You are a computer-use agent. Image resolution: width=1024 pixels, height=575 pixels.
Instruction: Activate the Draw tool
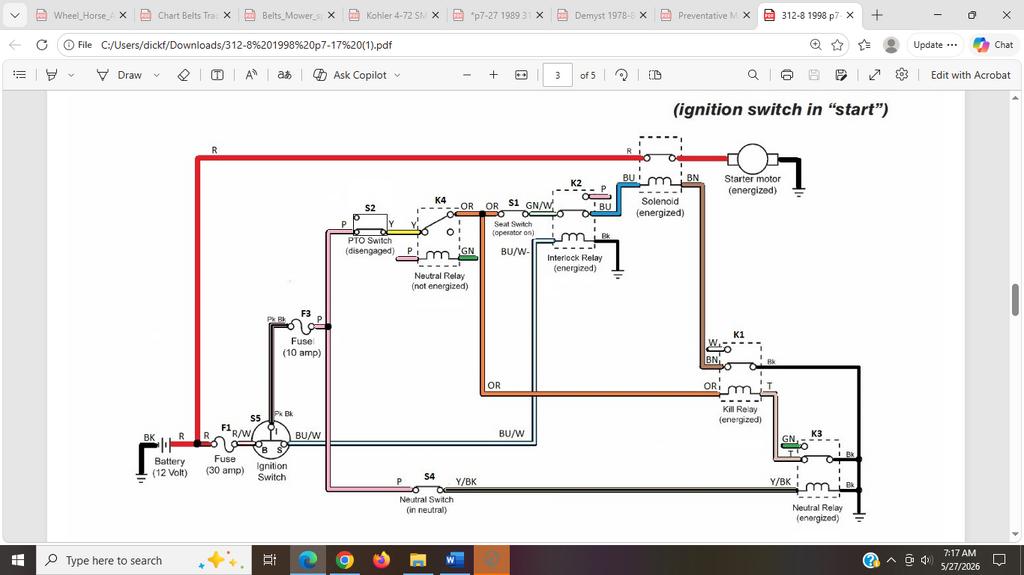(x=120, y=75)
